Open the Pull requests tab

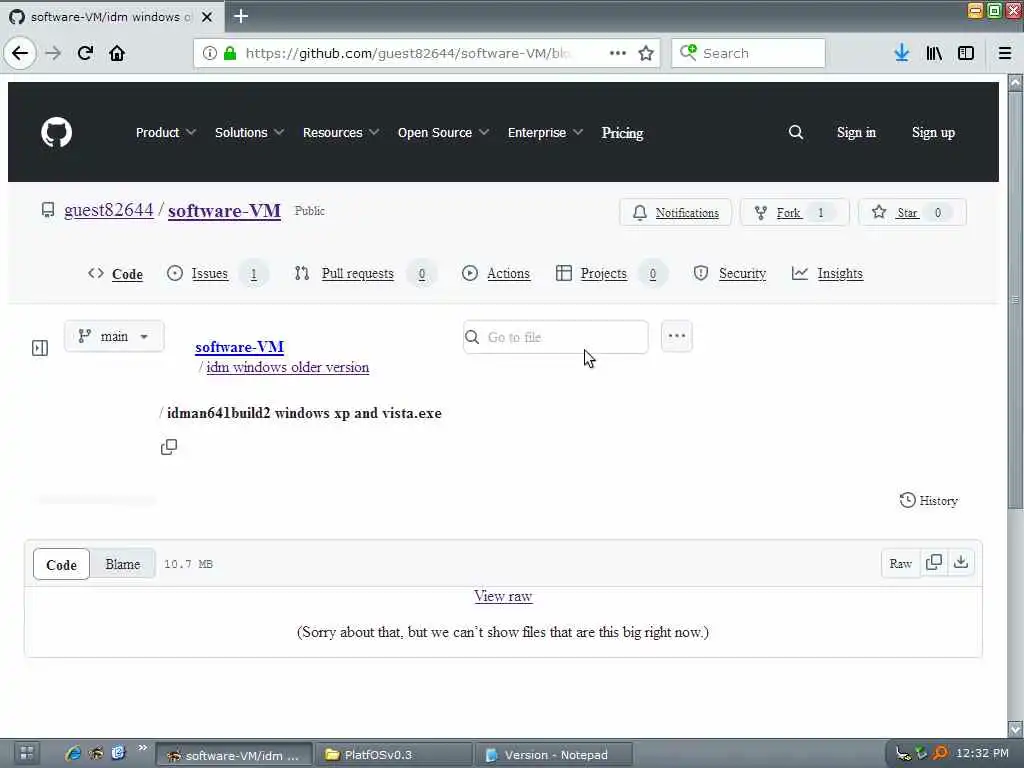(x=365, y=274)
